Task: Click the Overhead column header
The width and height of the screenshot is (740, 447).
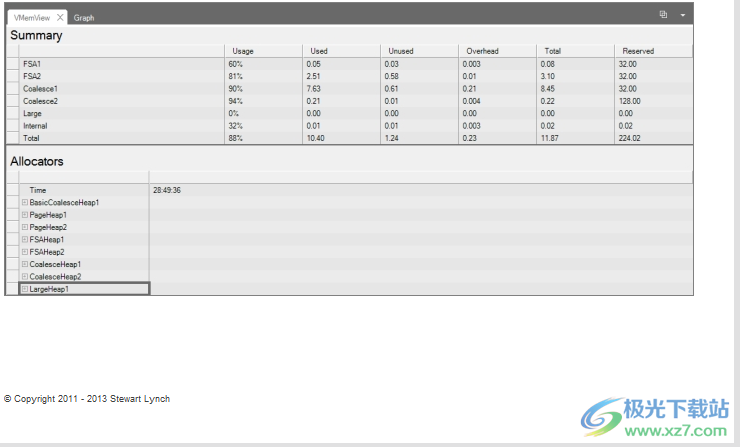Action: click(x=482, y=51)
